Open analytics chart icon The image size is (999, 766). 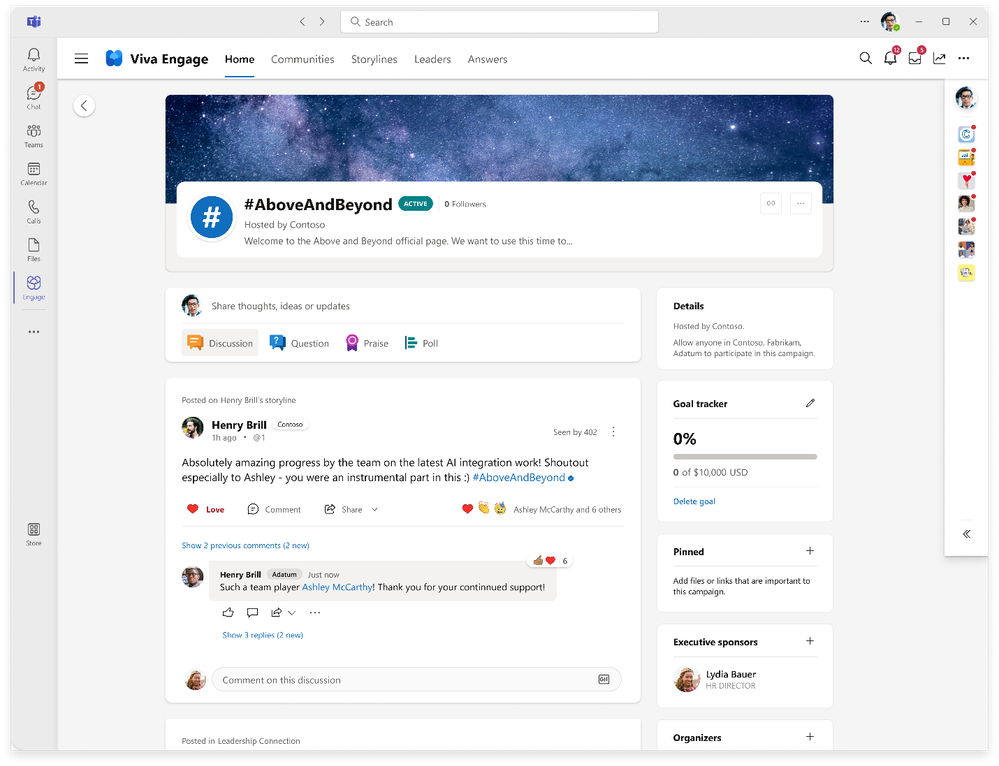point(939,59)
